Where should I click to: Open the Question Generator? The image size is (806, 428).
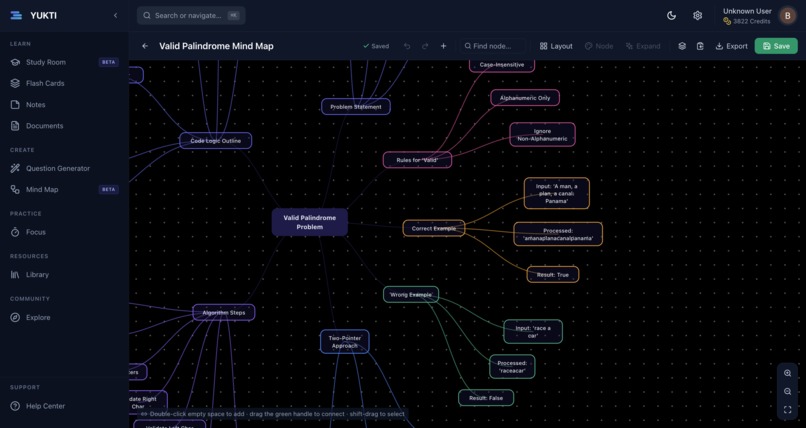64,168
